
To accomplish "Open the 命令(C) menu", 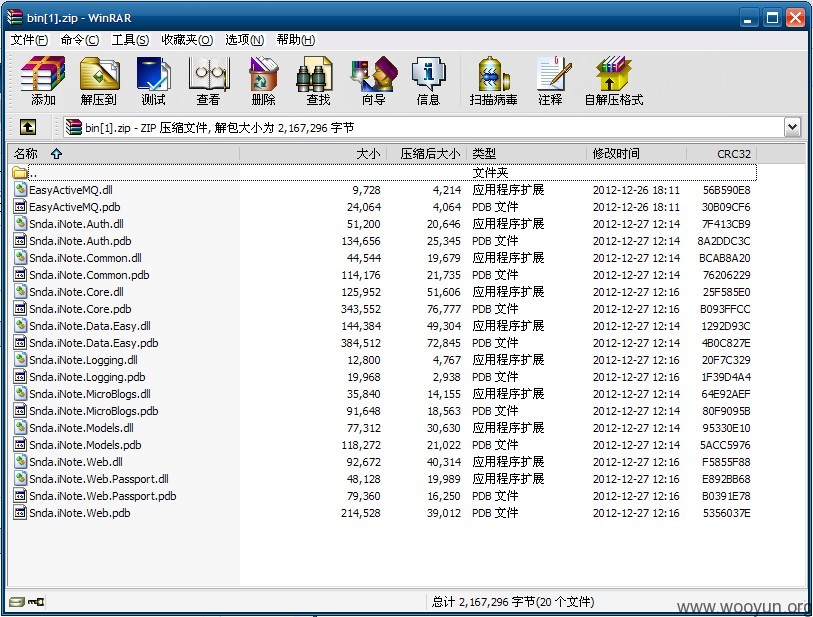I will tap(79, 40).
